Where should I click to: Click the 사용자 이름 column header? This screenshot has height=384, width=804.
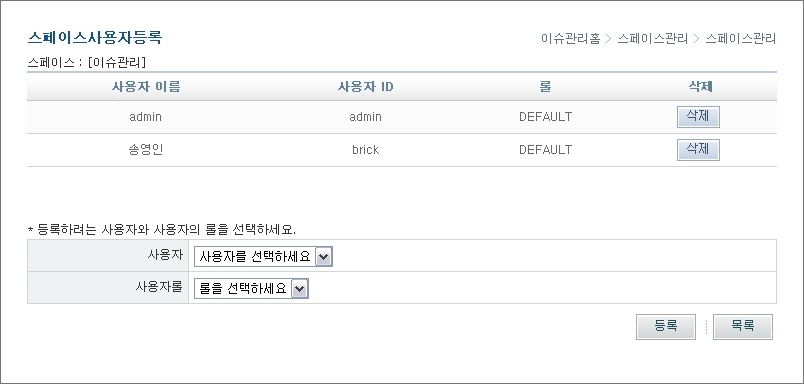(146, 87)
